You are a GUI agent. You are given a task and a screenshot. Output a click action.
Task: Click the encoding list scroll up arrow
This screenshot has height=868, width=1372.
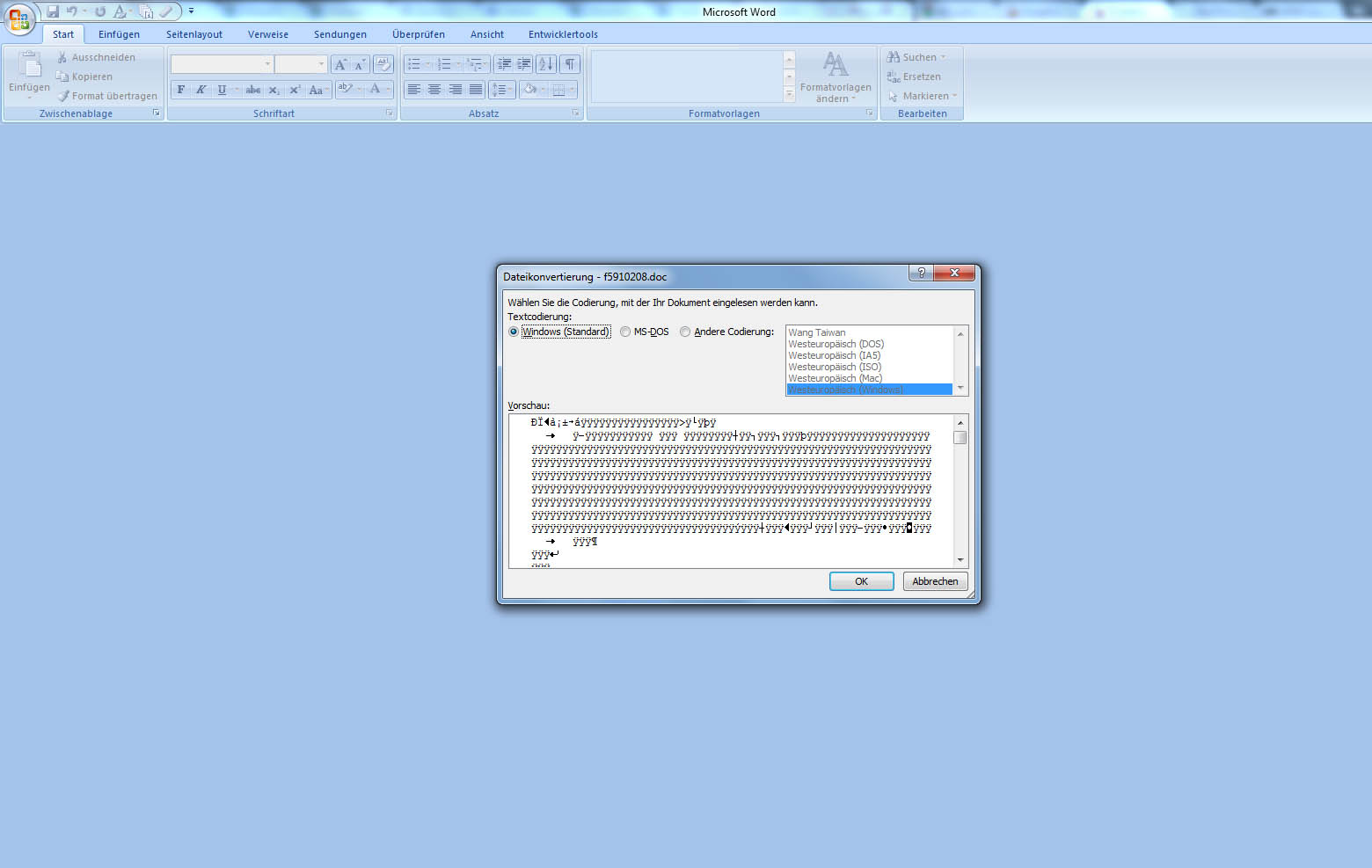960,333
